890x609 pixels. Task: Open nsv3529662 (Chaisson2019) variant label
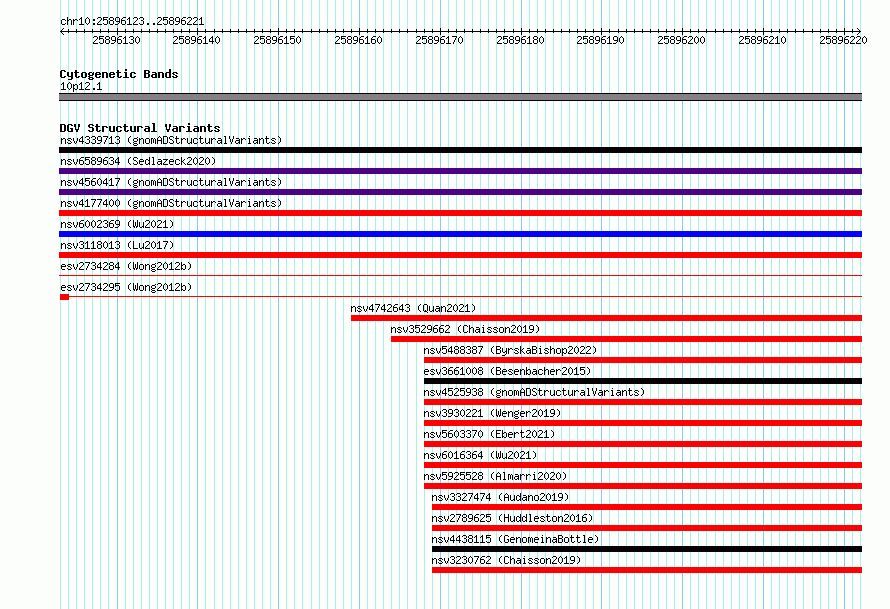click(x=465, y=329)
